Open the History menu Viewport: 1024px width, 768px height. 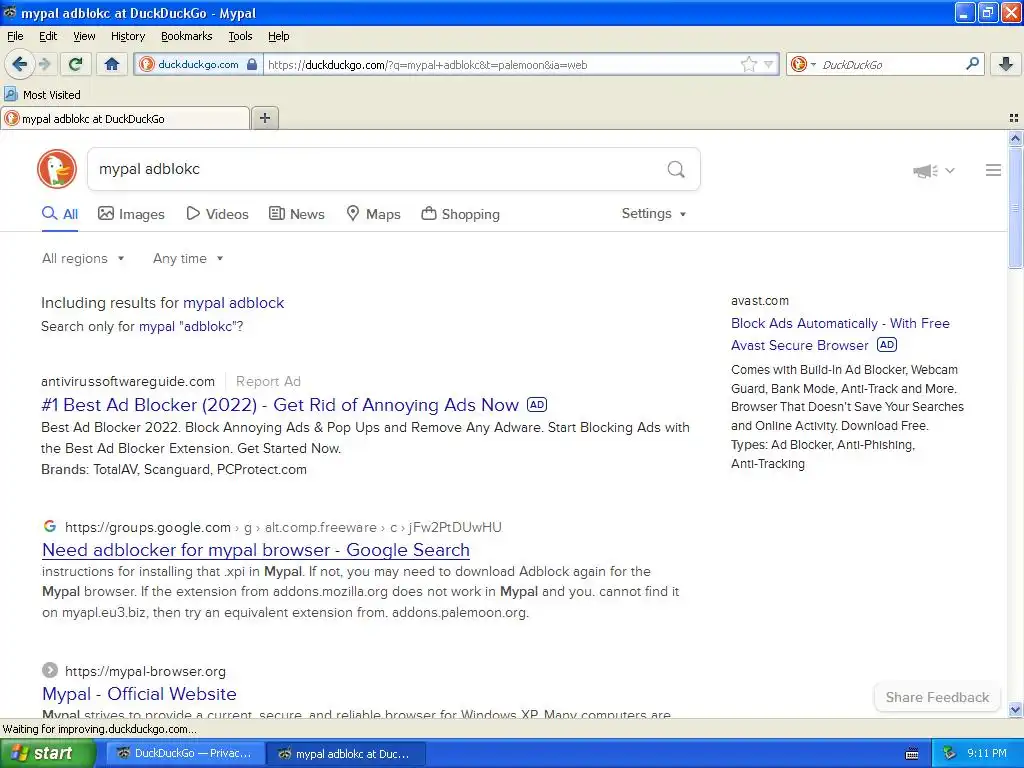127,36
